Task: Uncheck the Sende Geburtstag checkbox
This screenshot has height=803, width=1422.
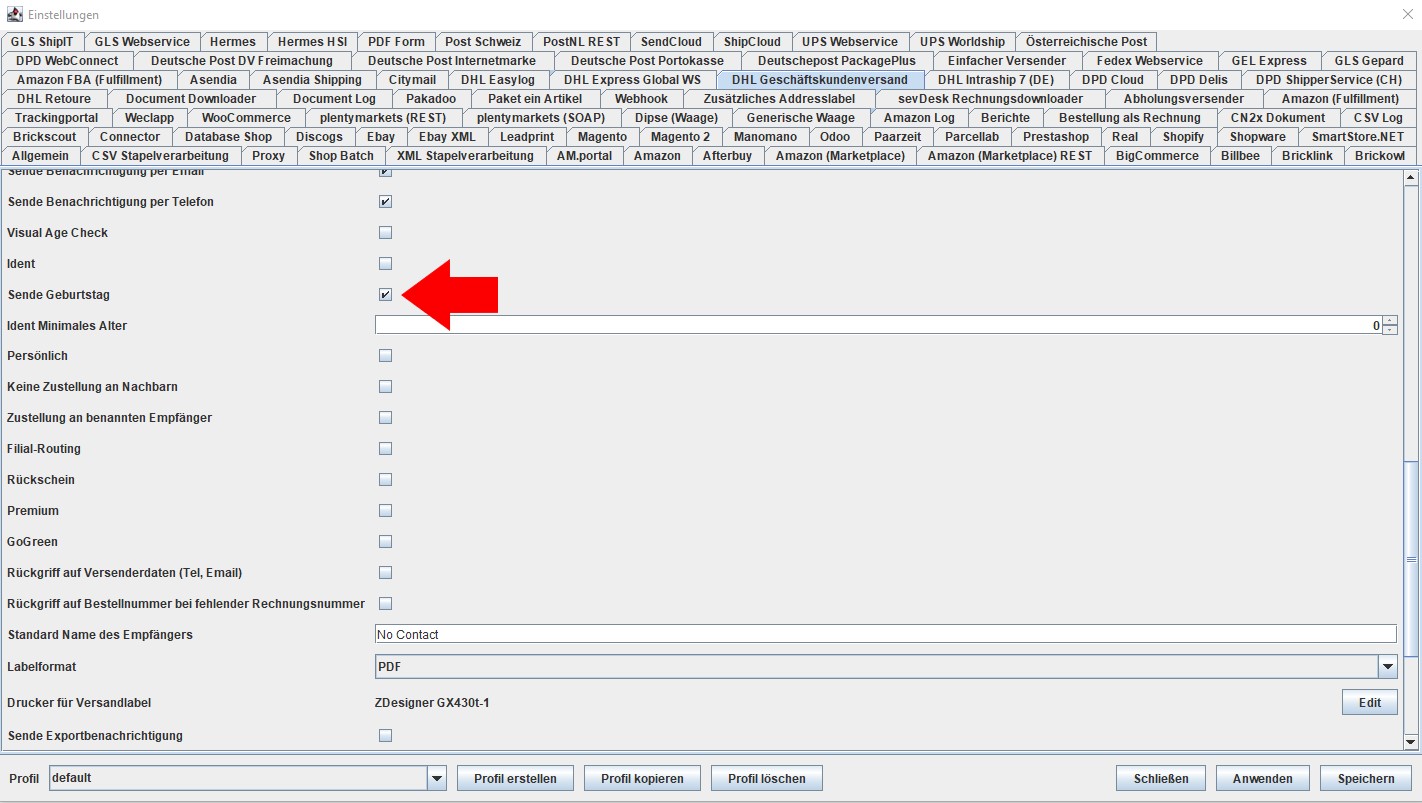Action: [x=385, y=295]
